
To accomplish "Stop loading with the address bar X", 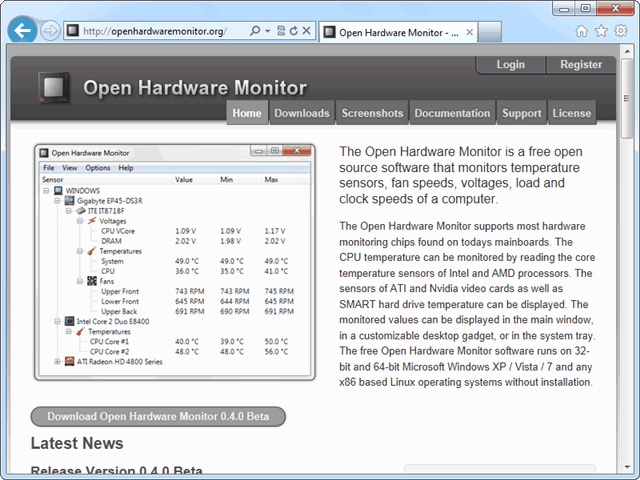I will [x=306, y=31].
